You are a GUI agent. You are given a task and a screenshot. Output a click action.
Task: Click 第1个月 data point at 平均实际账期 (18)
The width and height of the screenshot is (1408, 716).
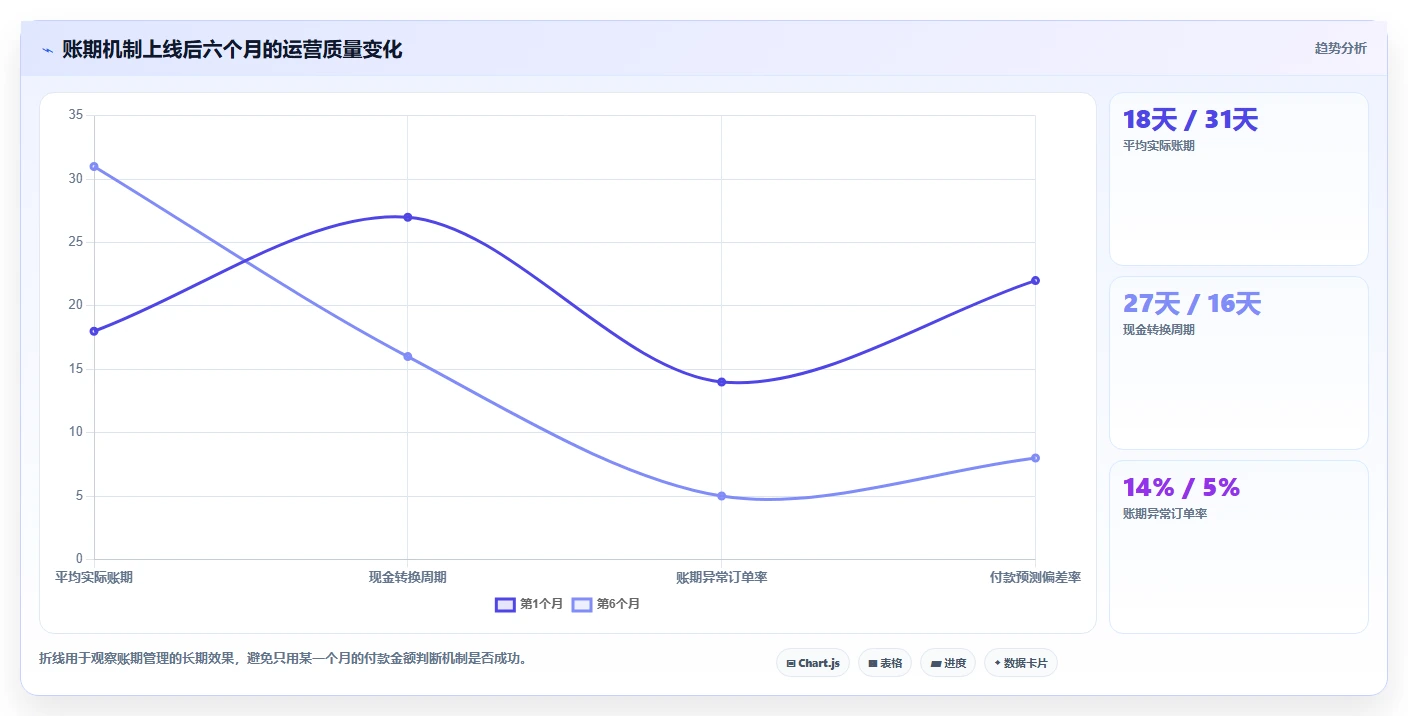coord(94,331)
